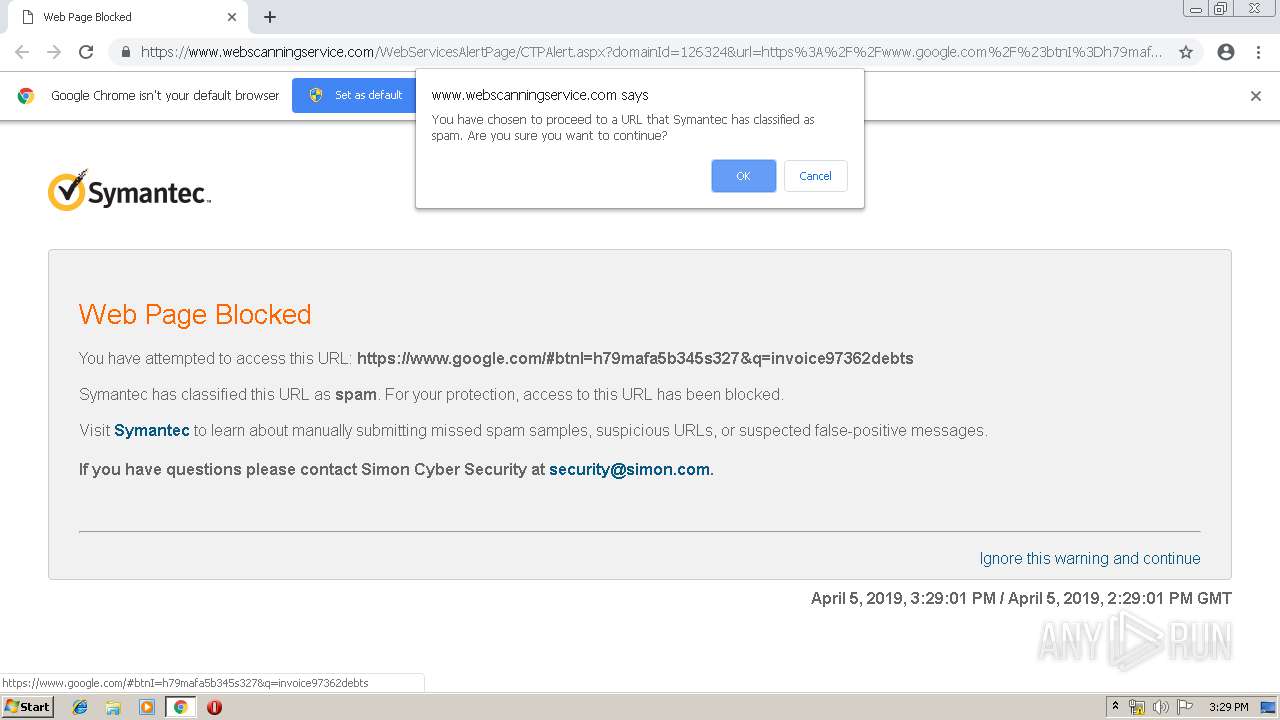Click the Symantec logo
The width and height of the screenshot is (1280, 720).
click(x=129, y=190)
